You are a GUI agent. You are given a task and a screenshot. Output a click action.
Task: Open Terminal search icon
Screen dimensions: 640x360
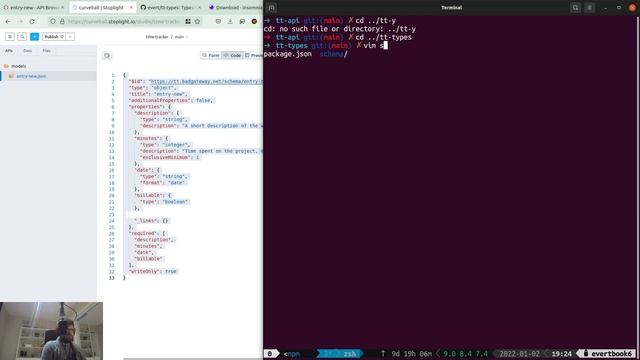pos(576,8)
